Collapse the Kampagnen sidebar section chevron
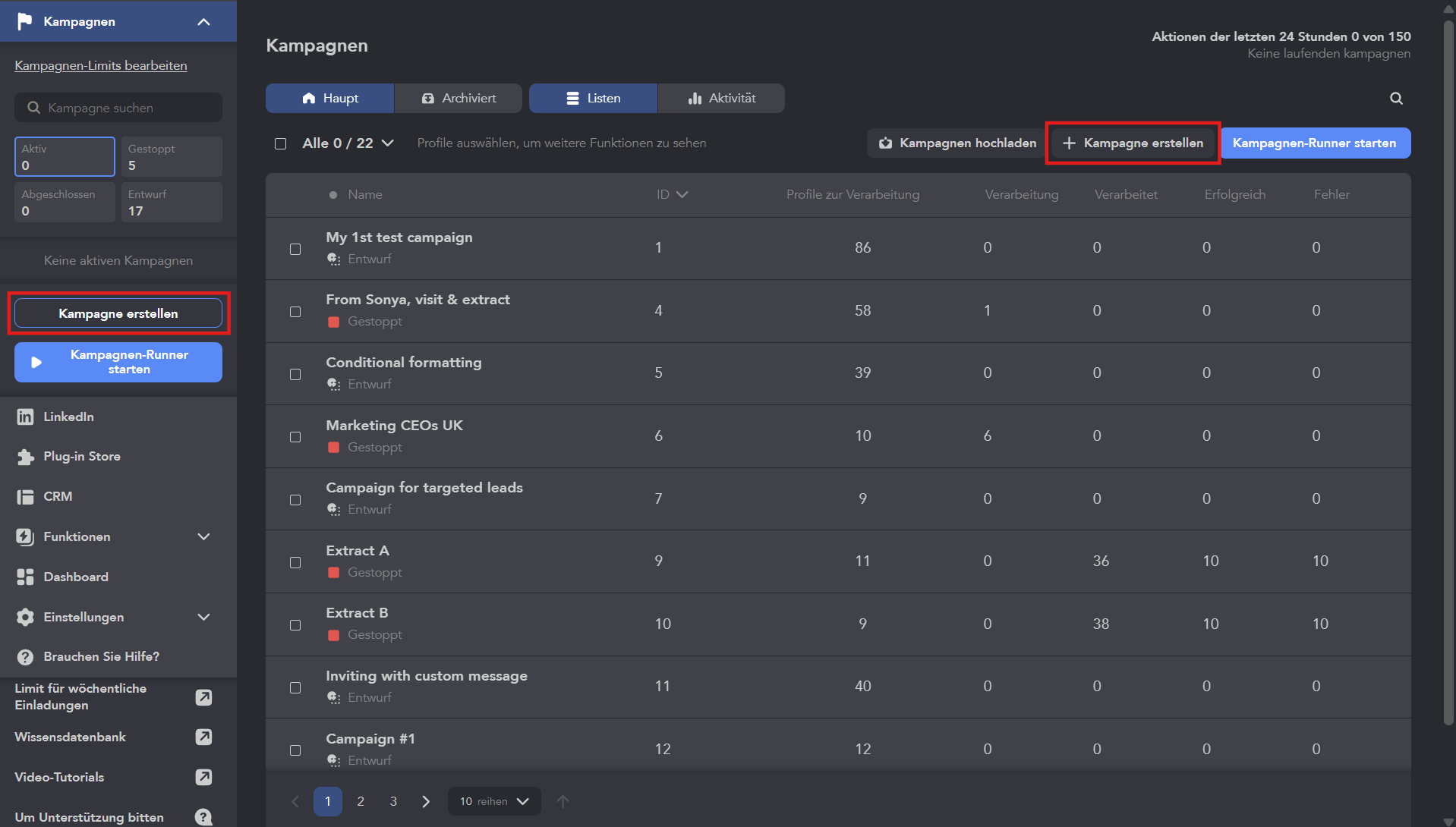The image size is (1456, 827). click(x=203, y=21)
